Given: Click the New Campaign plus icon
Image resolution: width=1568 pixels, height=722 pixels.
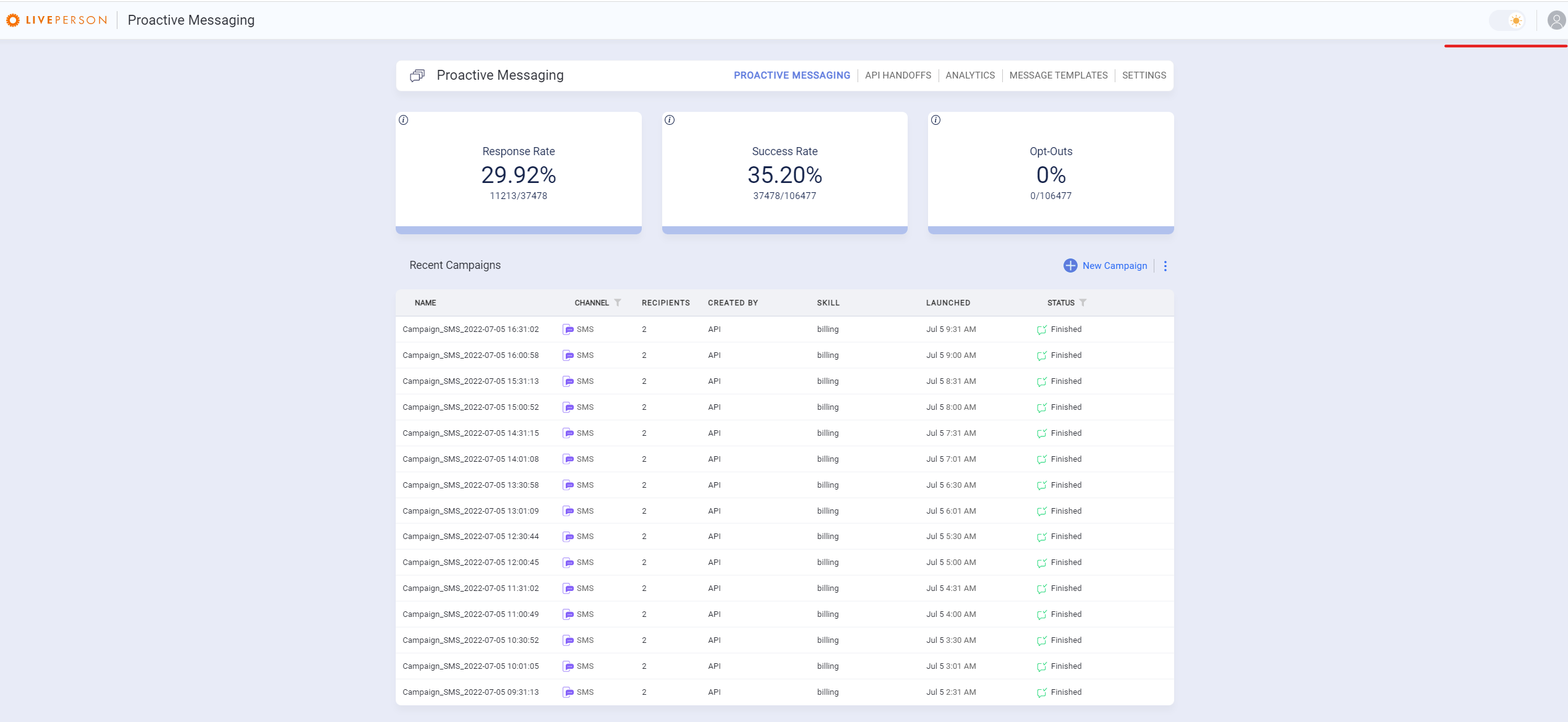Looking at the screenshot, I should click(x=1070, y=266).
